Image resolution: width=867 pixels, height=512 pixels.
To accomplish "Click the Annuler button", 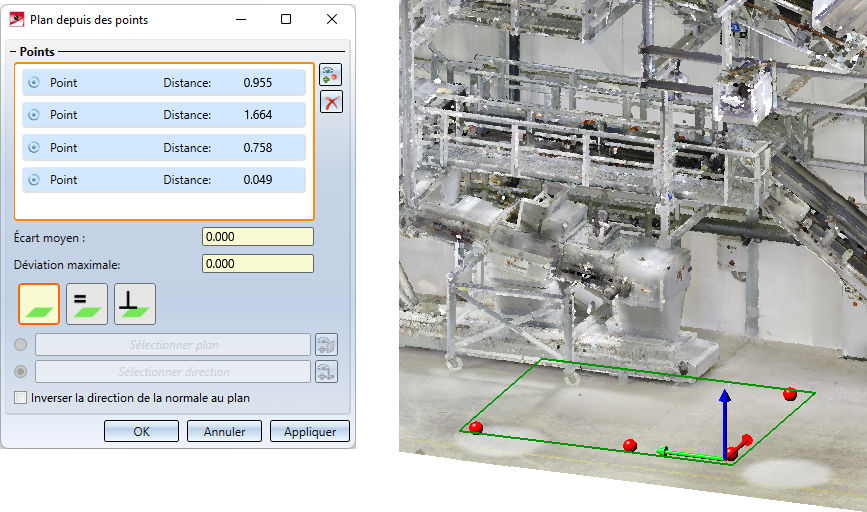I will pyautogui.click(x=224, y=431).
